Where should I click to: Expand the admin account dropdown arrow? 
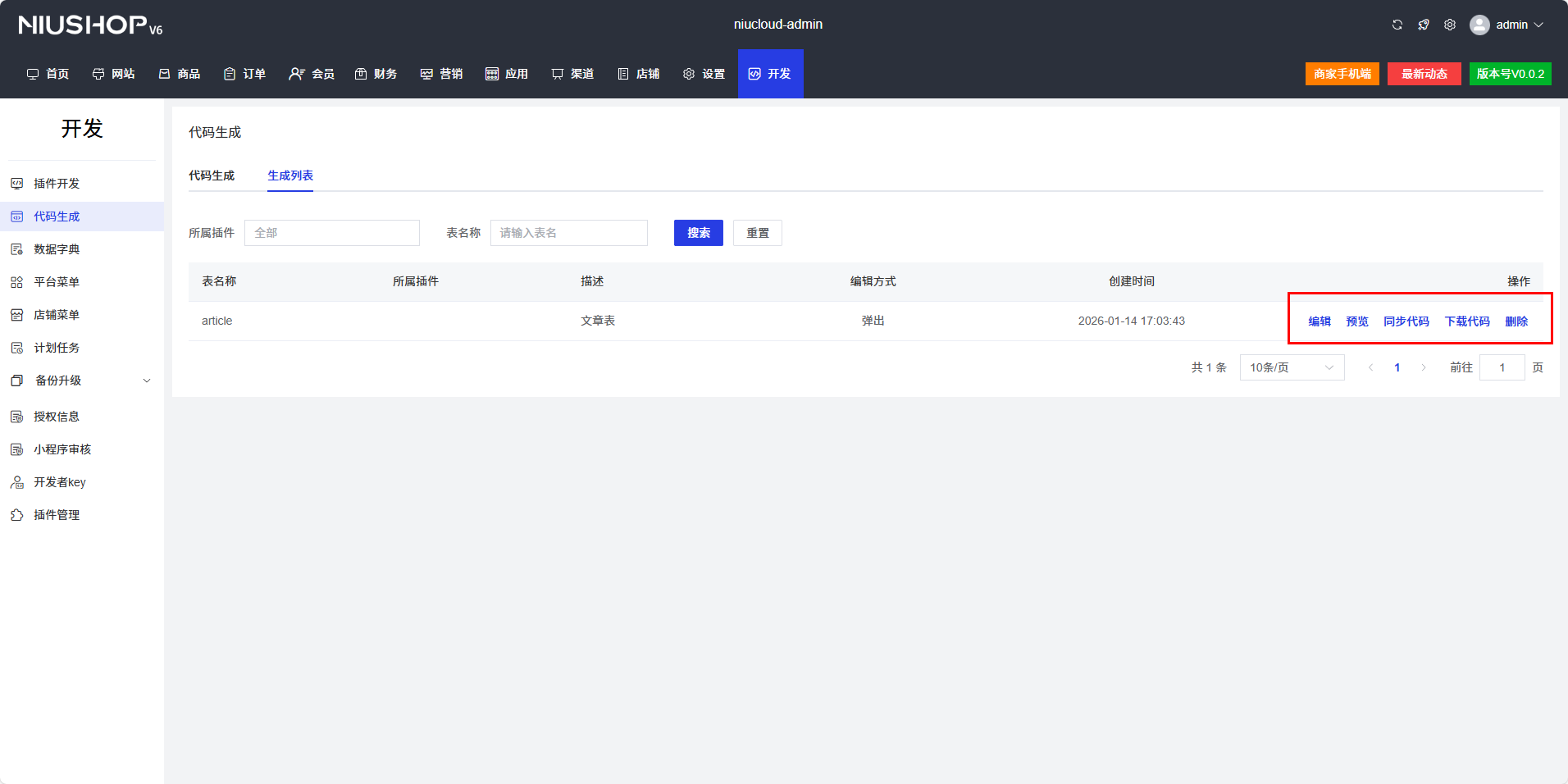(x=1538, y=25)
